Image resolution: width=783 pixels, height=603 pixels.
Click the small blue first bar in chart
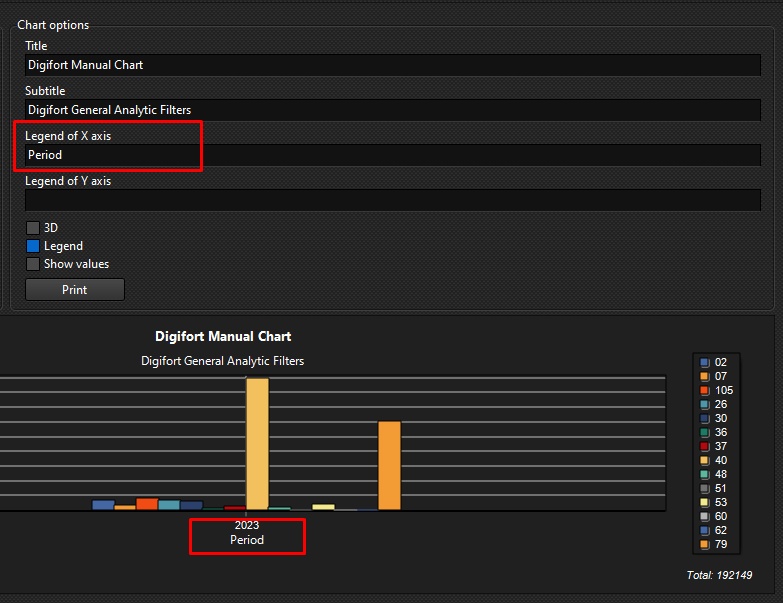pyautogui.click(x=103, y=505)
